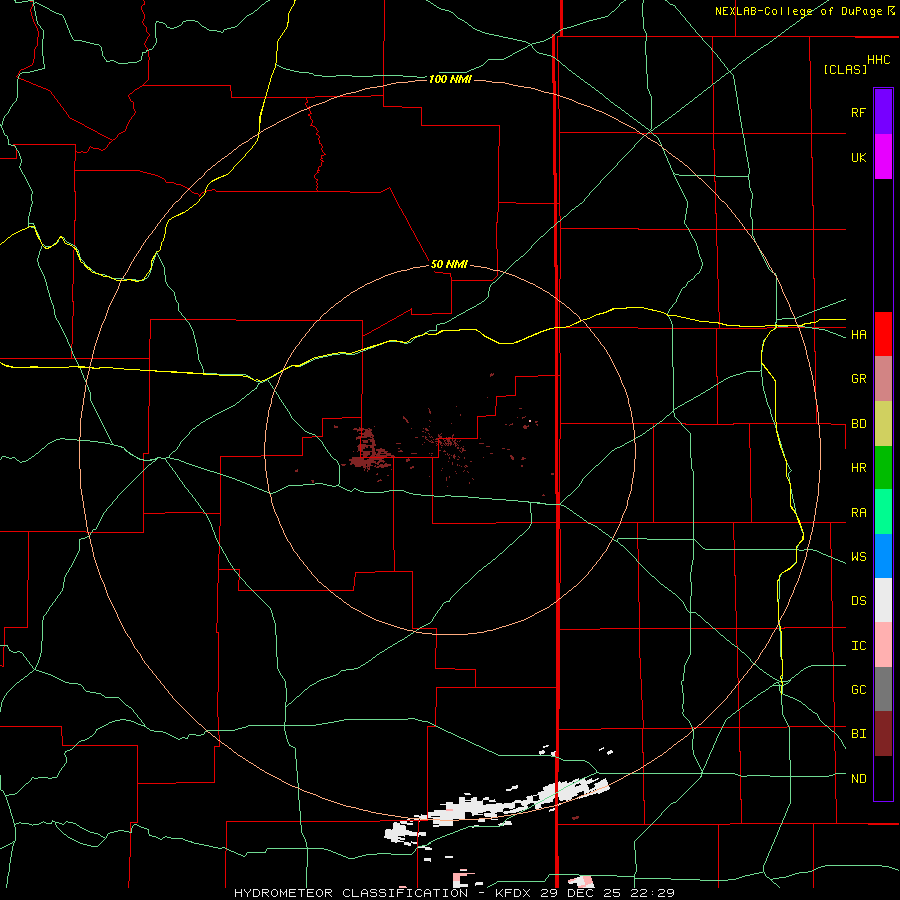Click the 'HYDROMETEOR CLASSIFICATION' title text
This screenshot has width=900, height=900.
351,893
